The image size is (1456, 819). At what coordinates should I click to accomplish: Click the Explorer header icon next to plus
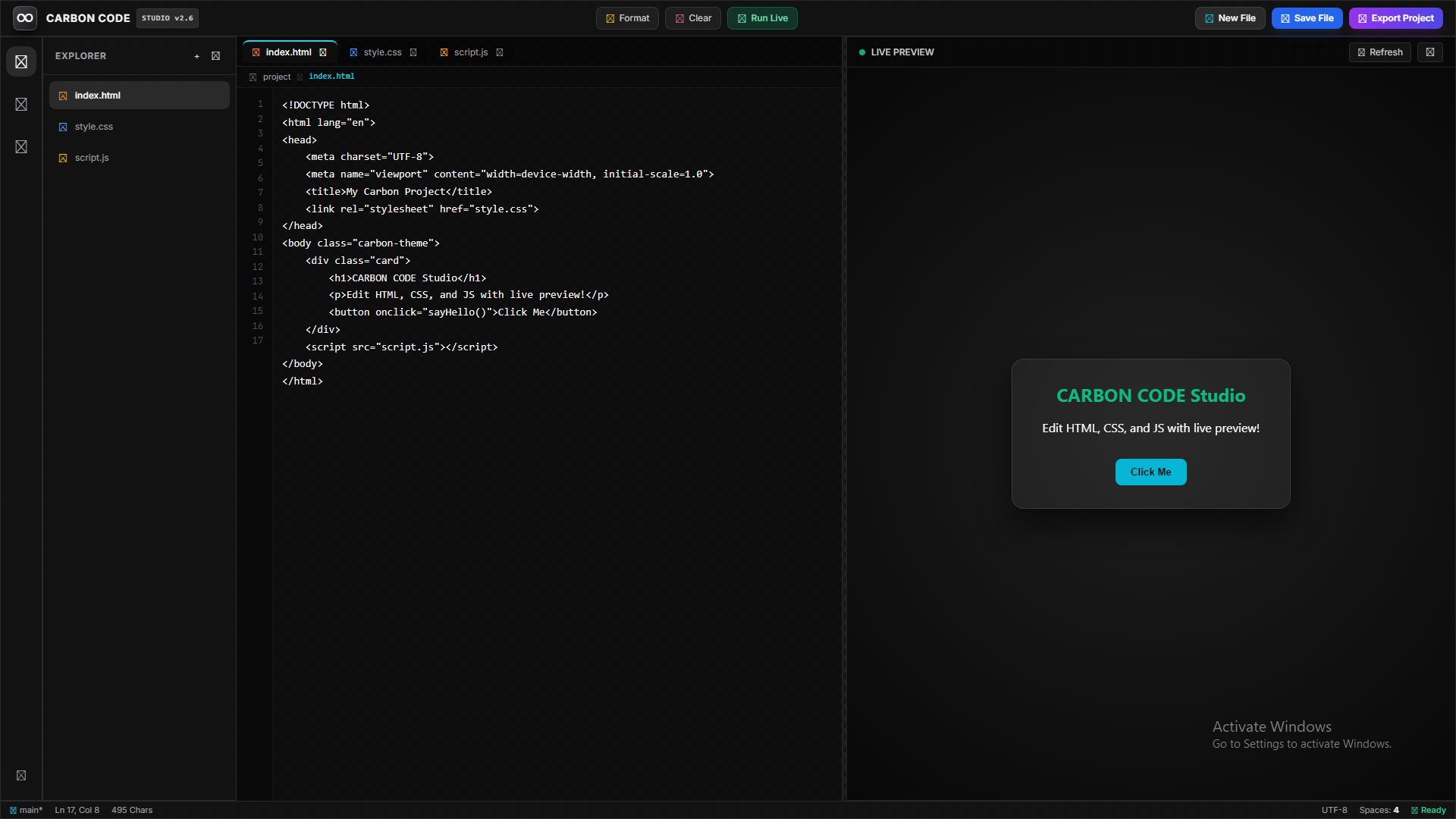click(216, 56)
